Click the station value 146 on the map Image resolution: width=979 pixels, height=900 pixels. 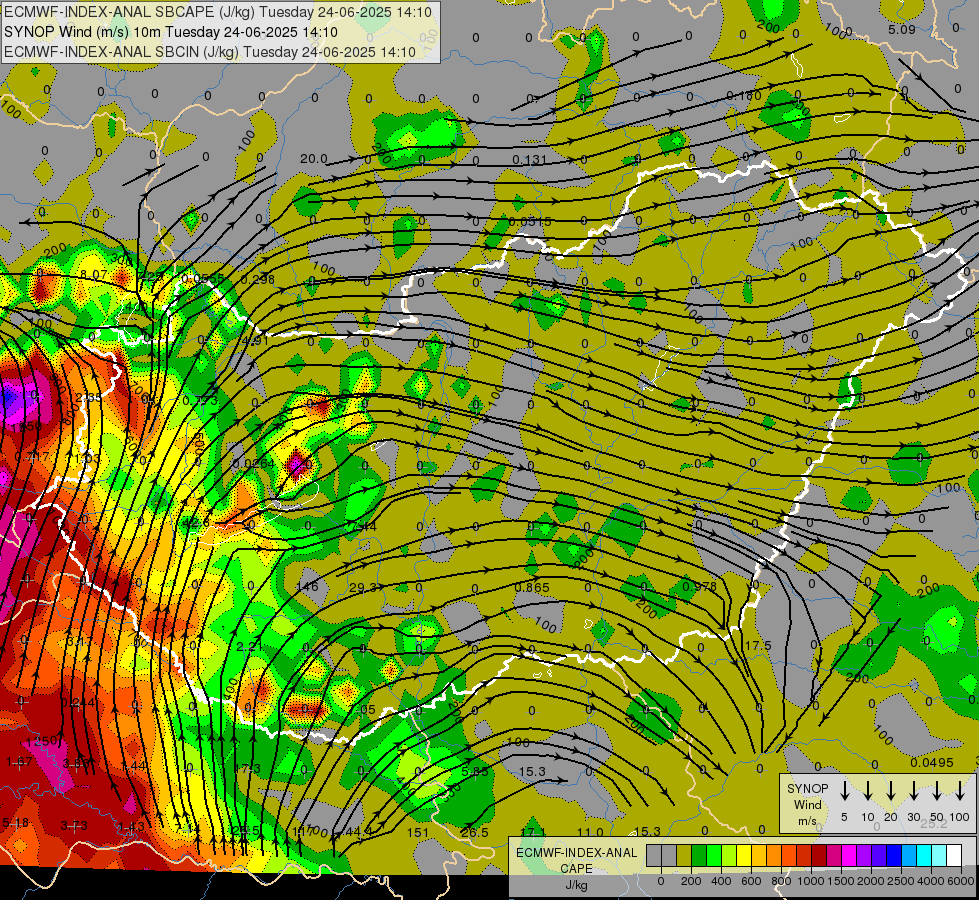[307, 586]
